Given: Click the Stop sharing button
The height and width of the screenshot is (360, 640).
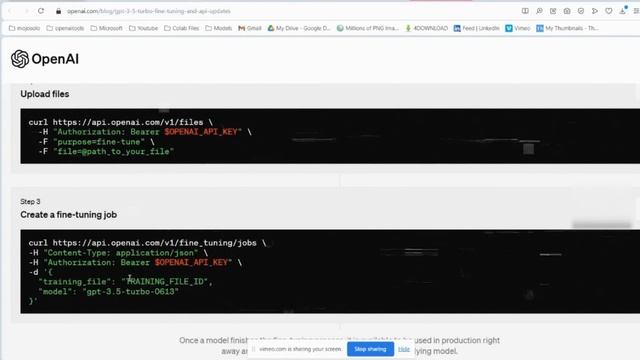Looking at the screenshot, I should (x=370, y=349).
